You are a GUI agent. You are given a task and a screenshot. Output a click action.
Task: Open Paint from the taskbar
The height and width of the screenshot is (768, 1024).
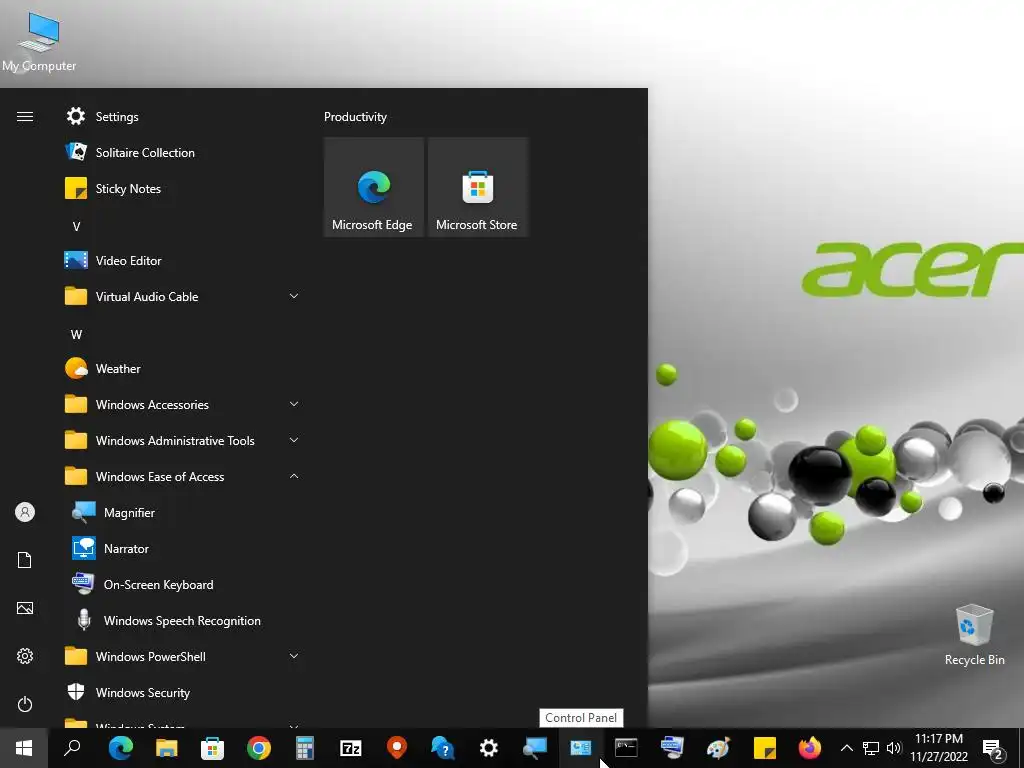point(718,748)
